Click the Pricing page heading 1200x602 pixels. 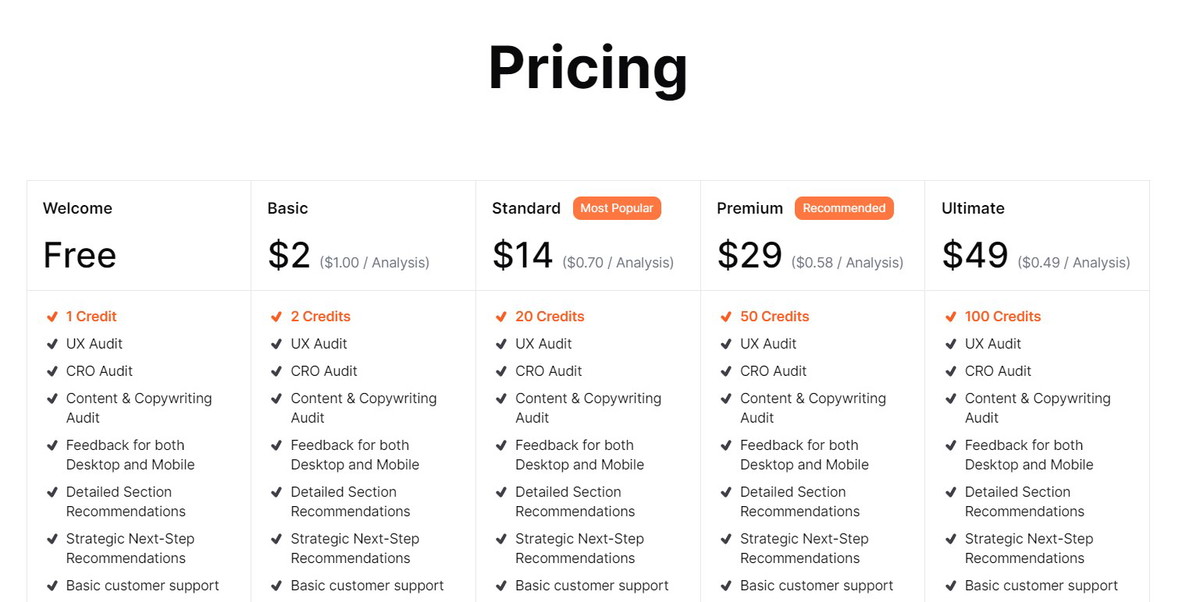pos(588,67)
